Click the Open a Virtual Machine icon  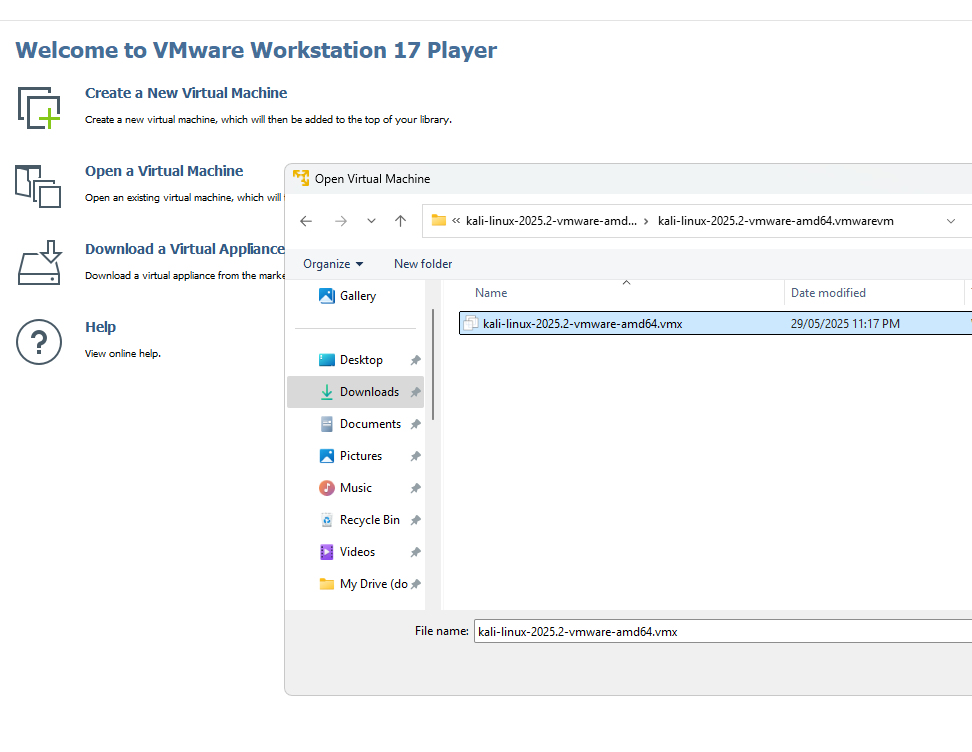click(38, 186)
